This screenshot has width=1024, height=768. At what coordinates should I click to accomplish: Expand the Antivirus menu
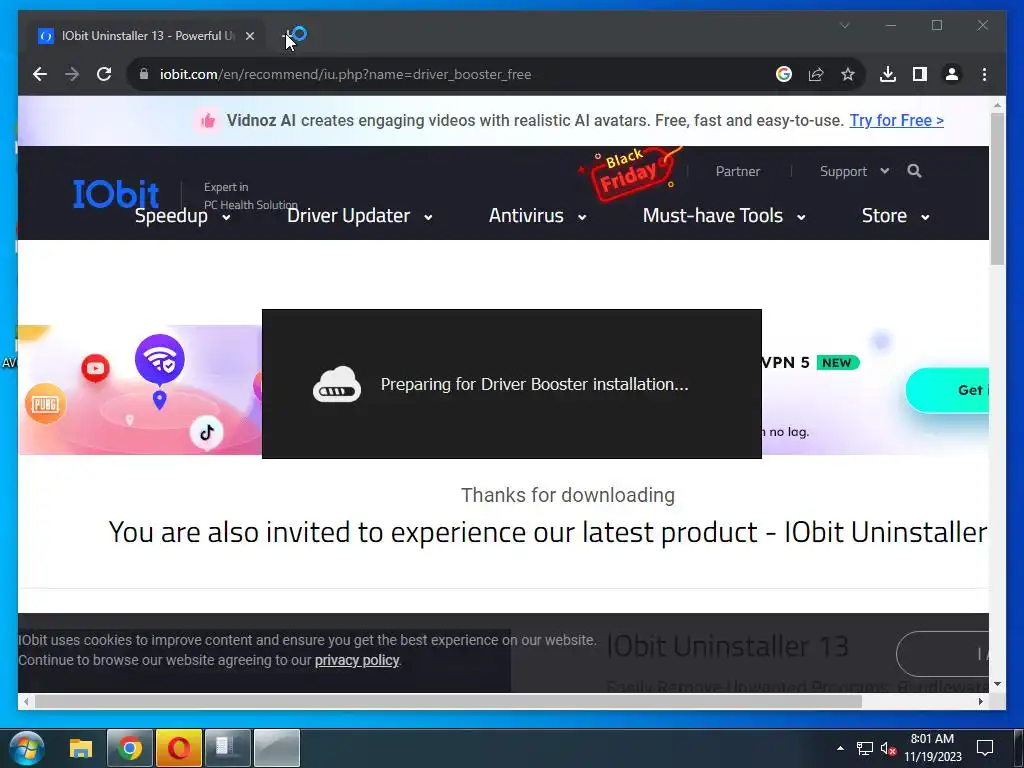(x=537, y=216)
